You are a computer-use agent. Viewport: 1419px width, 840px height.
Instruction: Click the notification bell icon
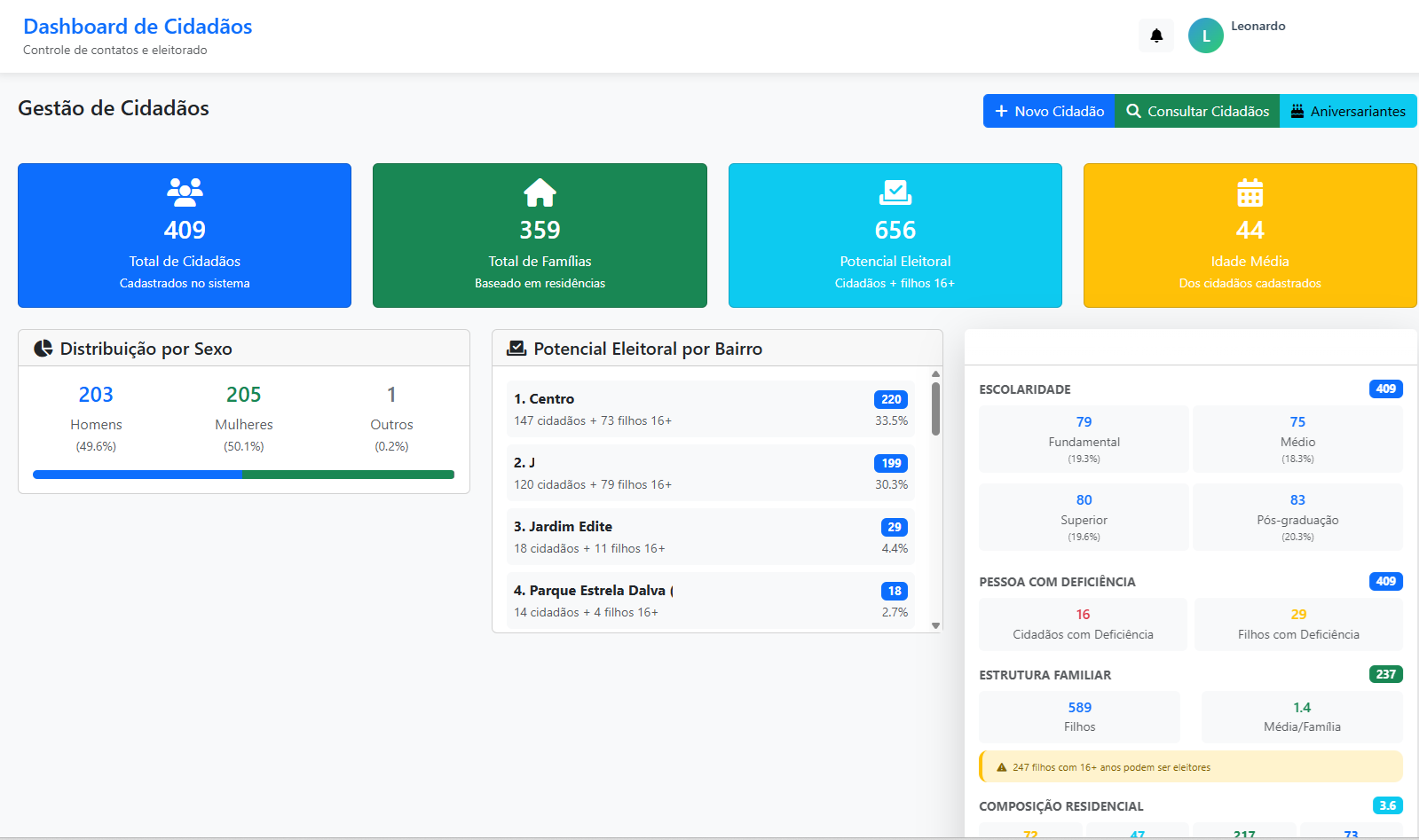pyautogui.click(x=1155, y=35)
